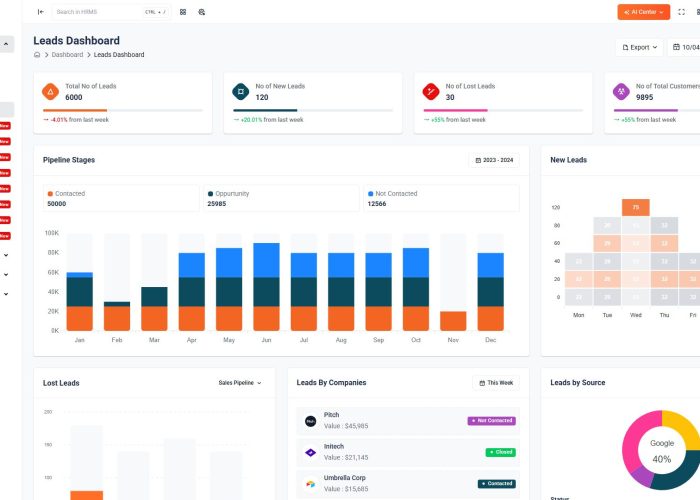
Task: Click the February bar in Pipeline Stages
Action: pyautogui.click(x=117, y=316)
